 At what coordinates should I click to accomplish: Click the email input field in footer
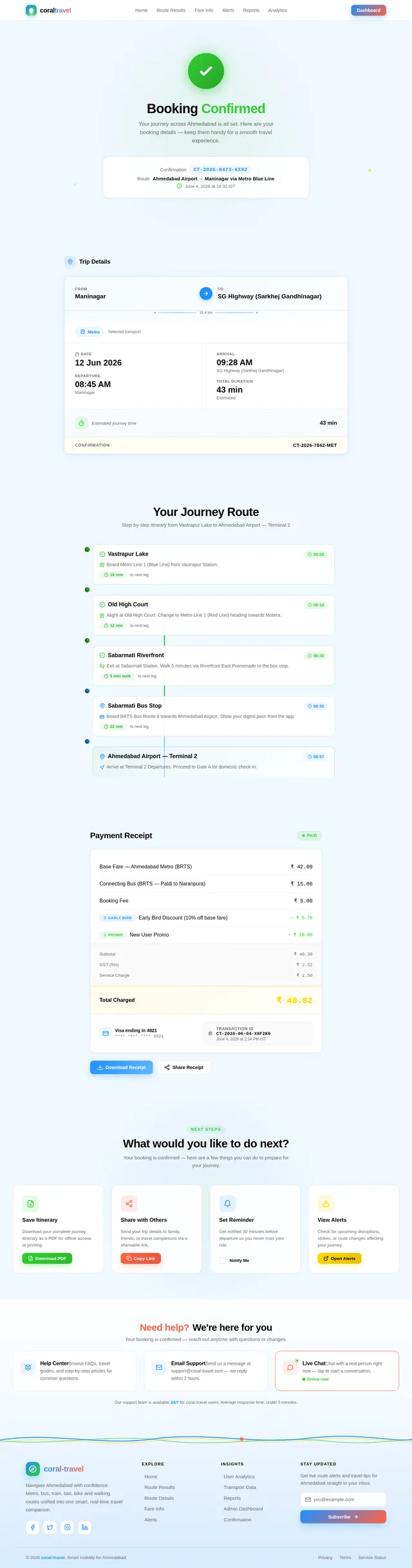pyautogui.click(x=343, y=1499)
